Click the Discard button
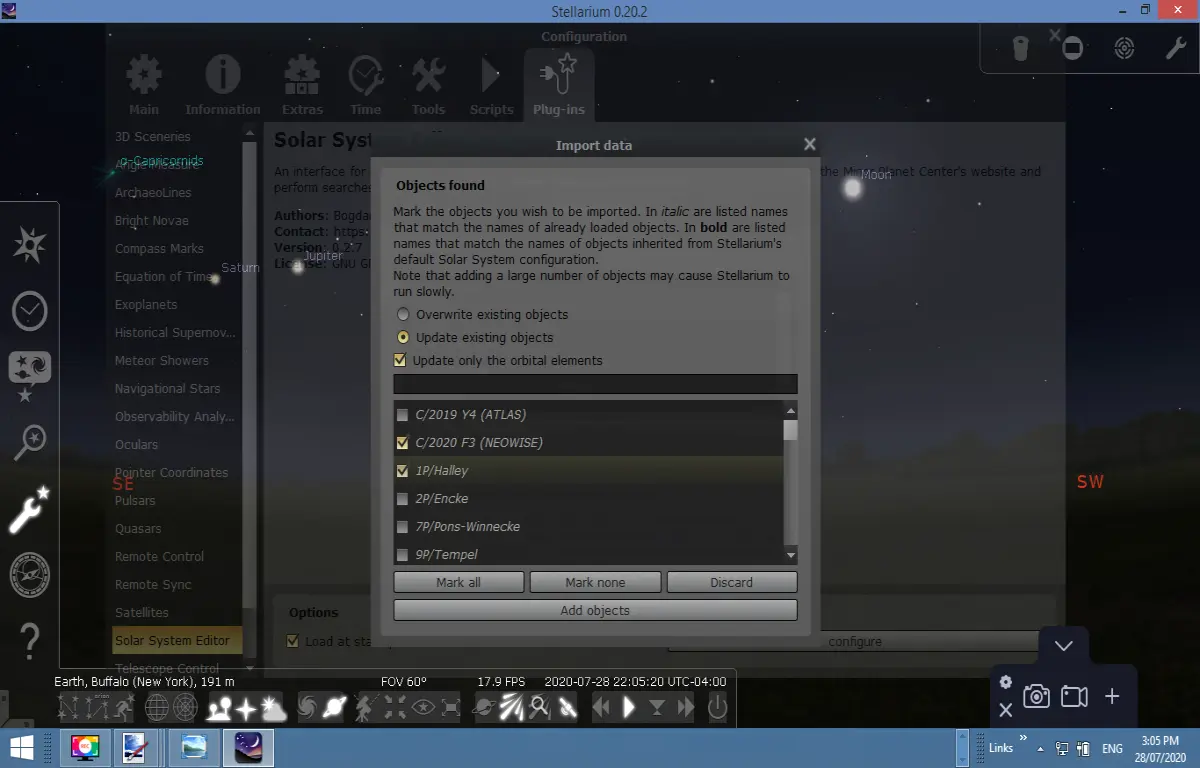Viewport: 1200px width, 768px height. (732, 582)
